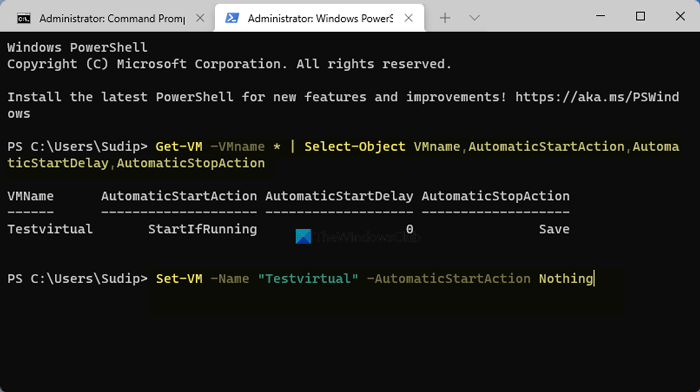
Task: Click the Copyright (C) Microsoft Corporation line
Action: [x=229, y=64]
